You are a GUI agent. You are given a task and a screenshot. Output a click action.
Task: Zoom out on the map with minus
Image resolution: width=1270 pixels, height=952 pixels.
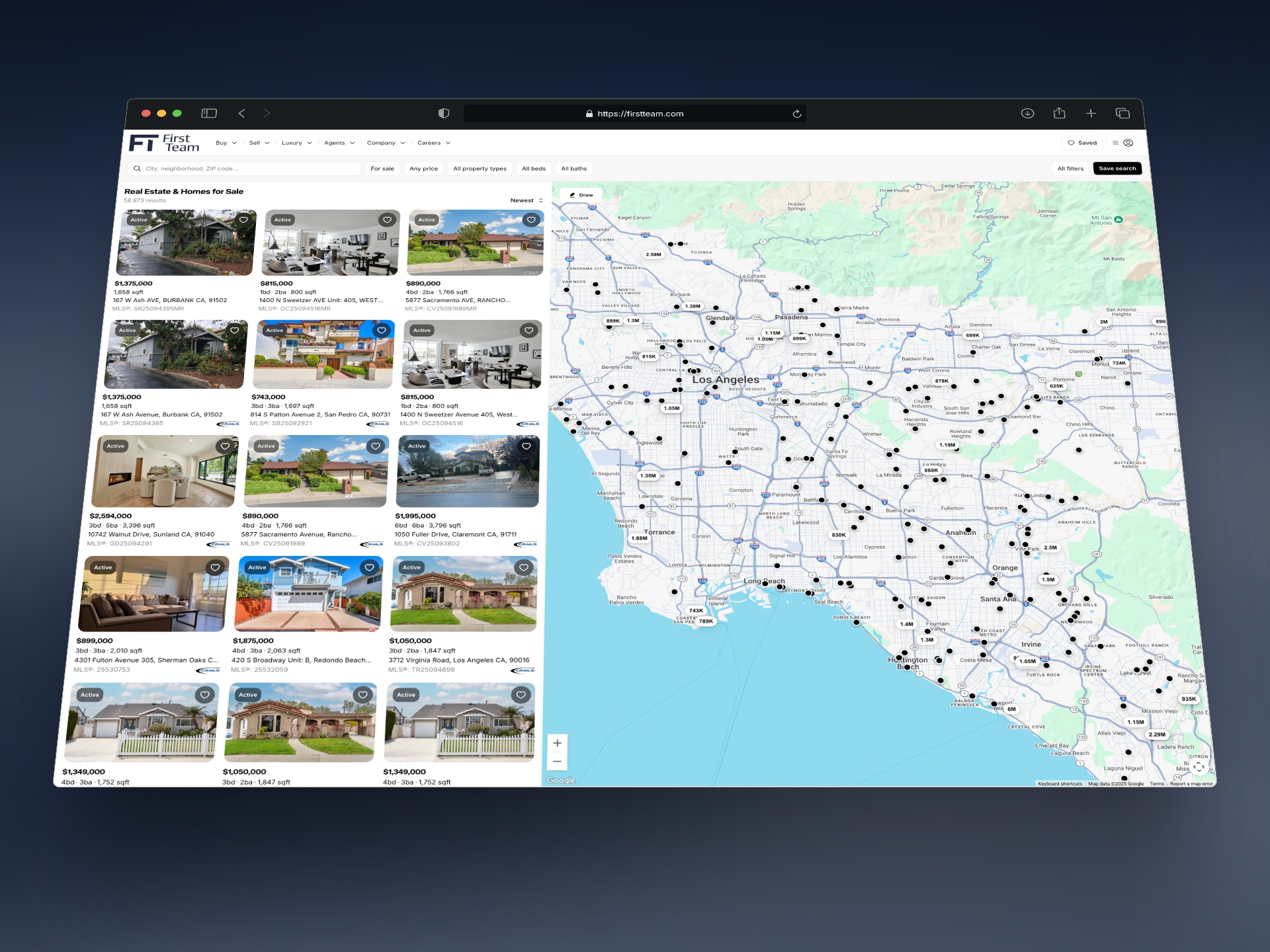(x=557, y=762)
